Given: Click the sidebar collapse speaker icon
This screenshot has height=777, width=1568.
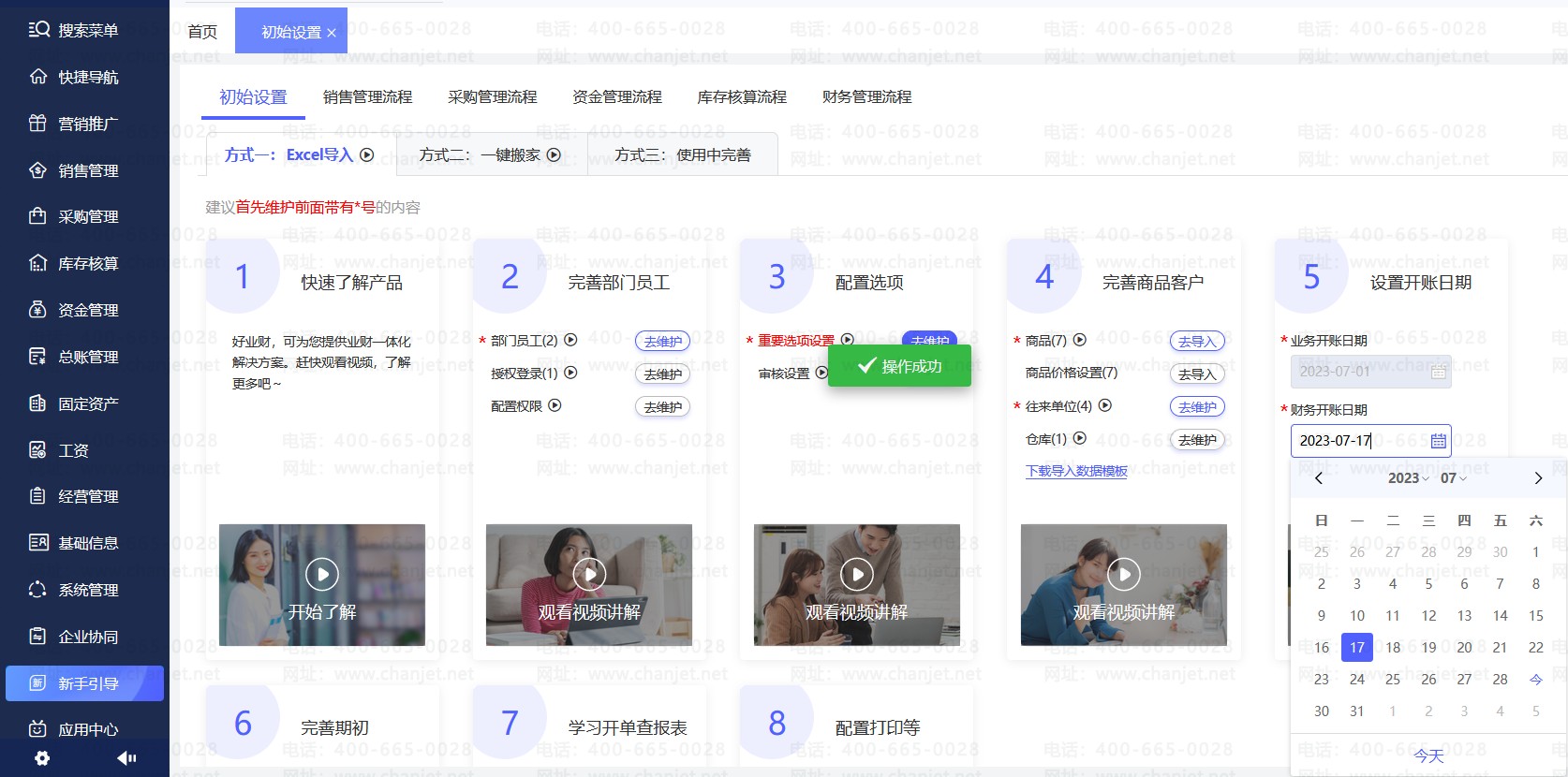Looking at the screenshot, I should (x=126, y=758).
